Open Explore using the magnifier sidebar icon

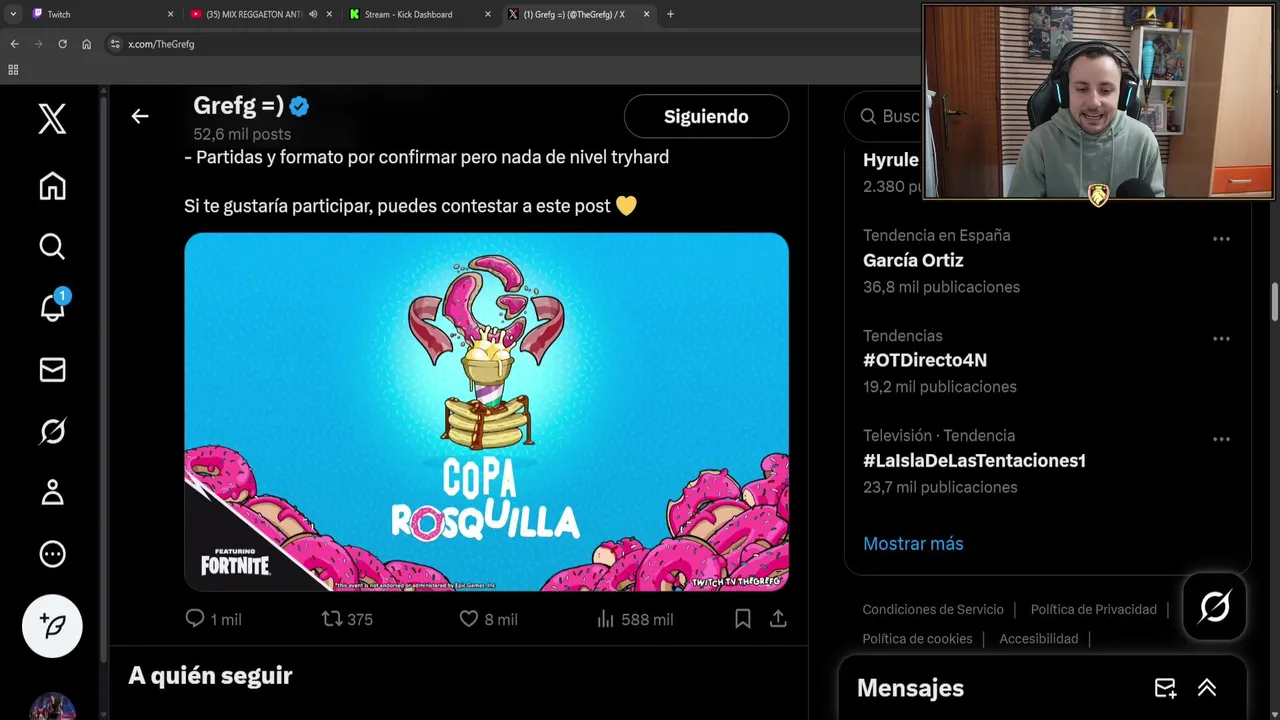click(x=52, y=246)
